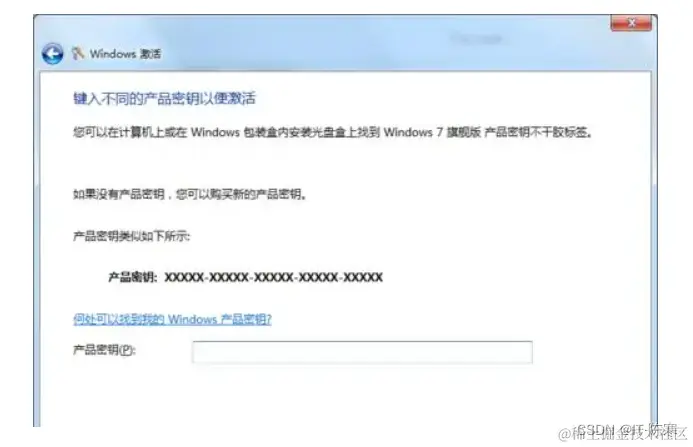
Task: Click the 产品密钥(P): field label
Action: coord(104,350)
